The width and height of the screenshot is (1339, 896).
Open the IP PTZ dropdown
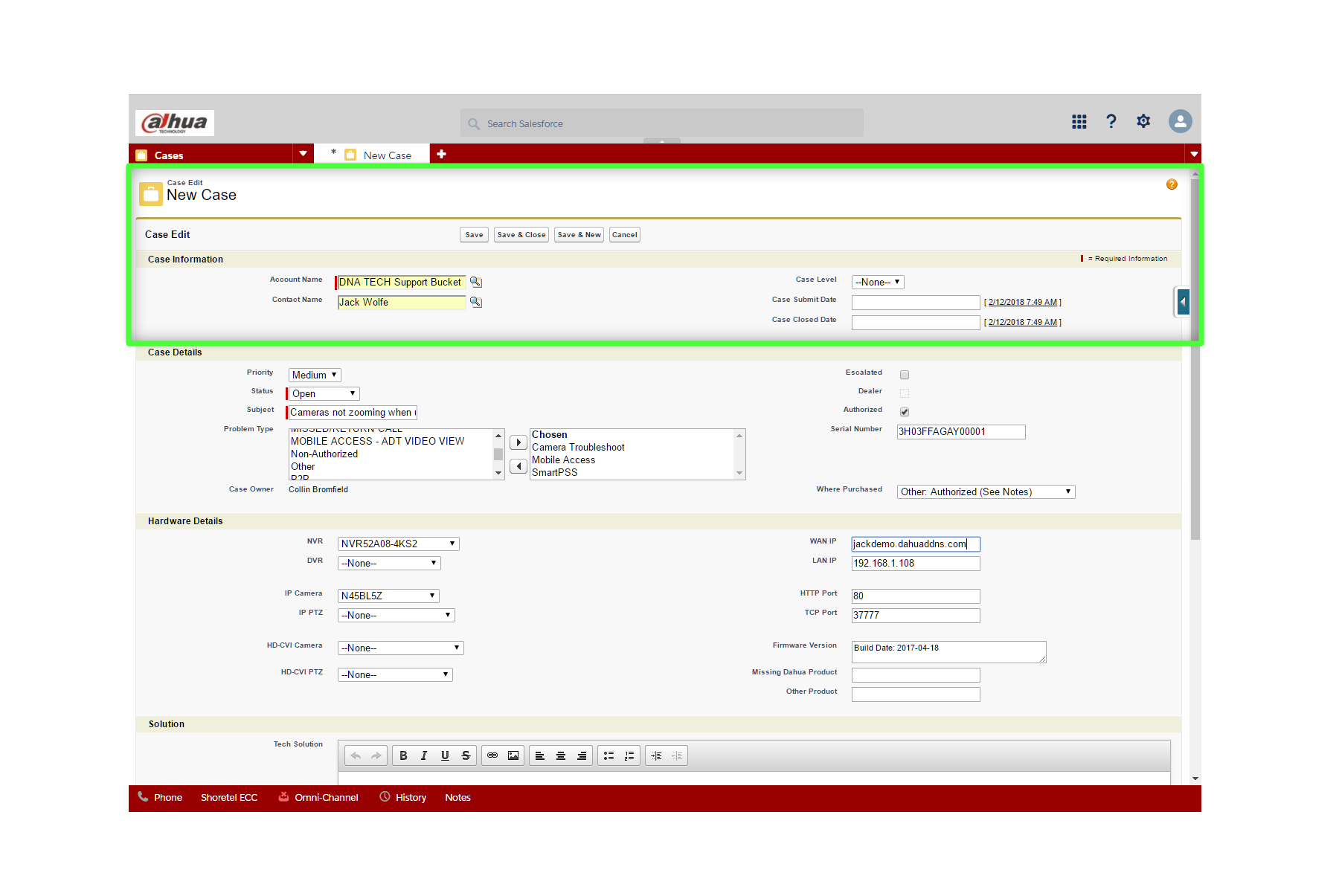click(396, 615)
